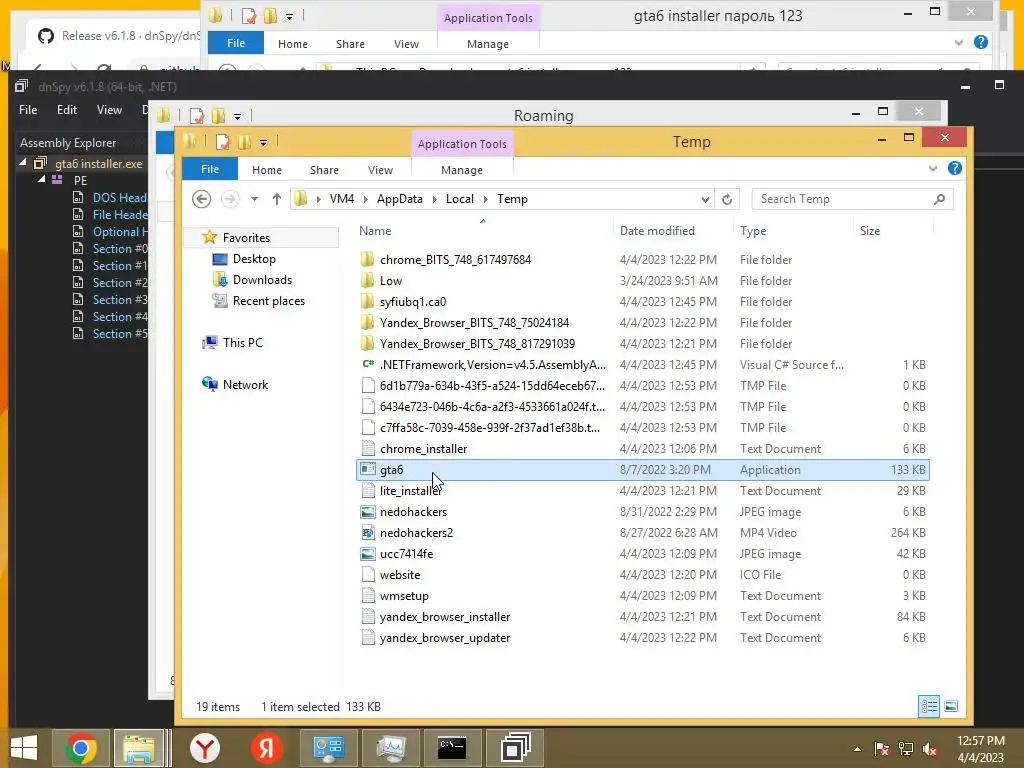Collapse the gta6 installer.exe tree node
This screenshot has height=768, width=1024.
(x=23, y=163)
